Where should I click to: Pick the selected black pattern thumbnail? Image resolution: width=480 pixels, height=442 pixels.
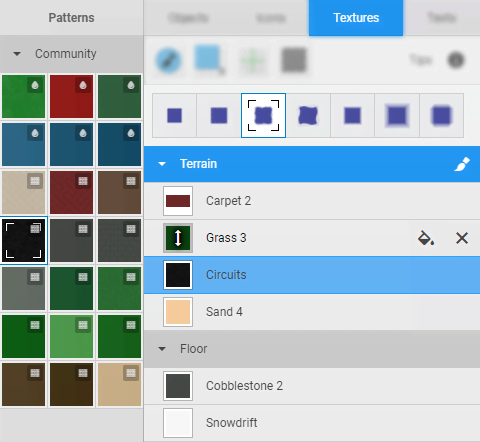[x=23, y=240]
